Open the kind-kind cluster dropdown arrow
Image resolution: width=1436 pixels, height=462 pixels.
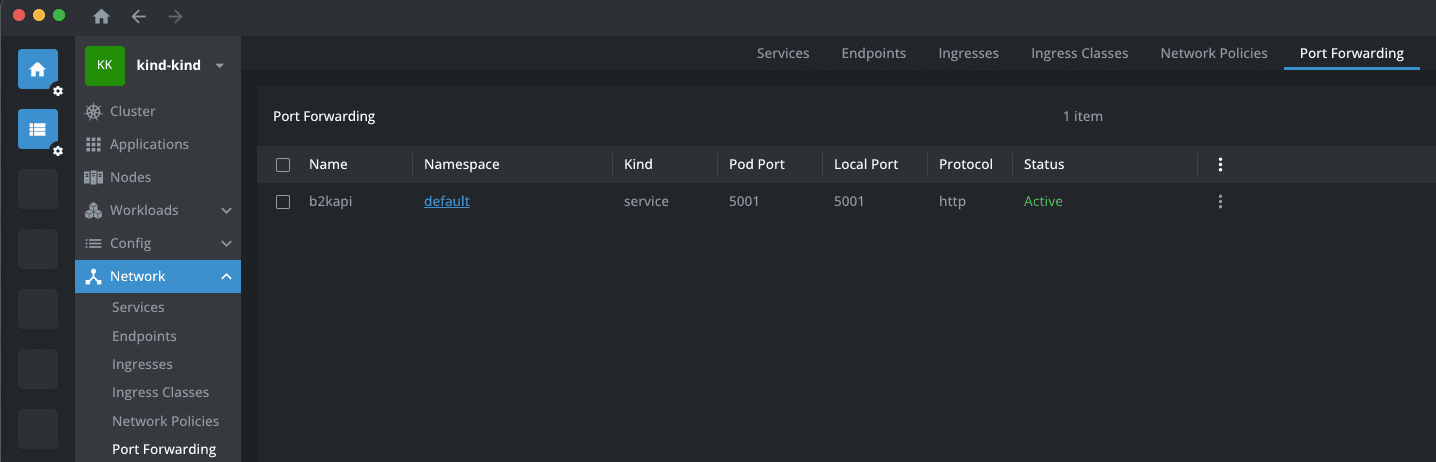(220, 66)
